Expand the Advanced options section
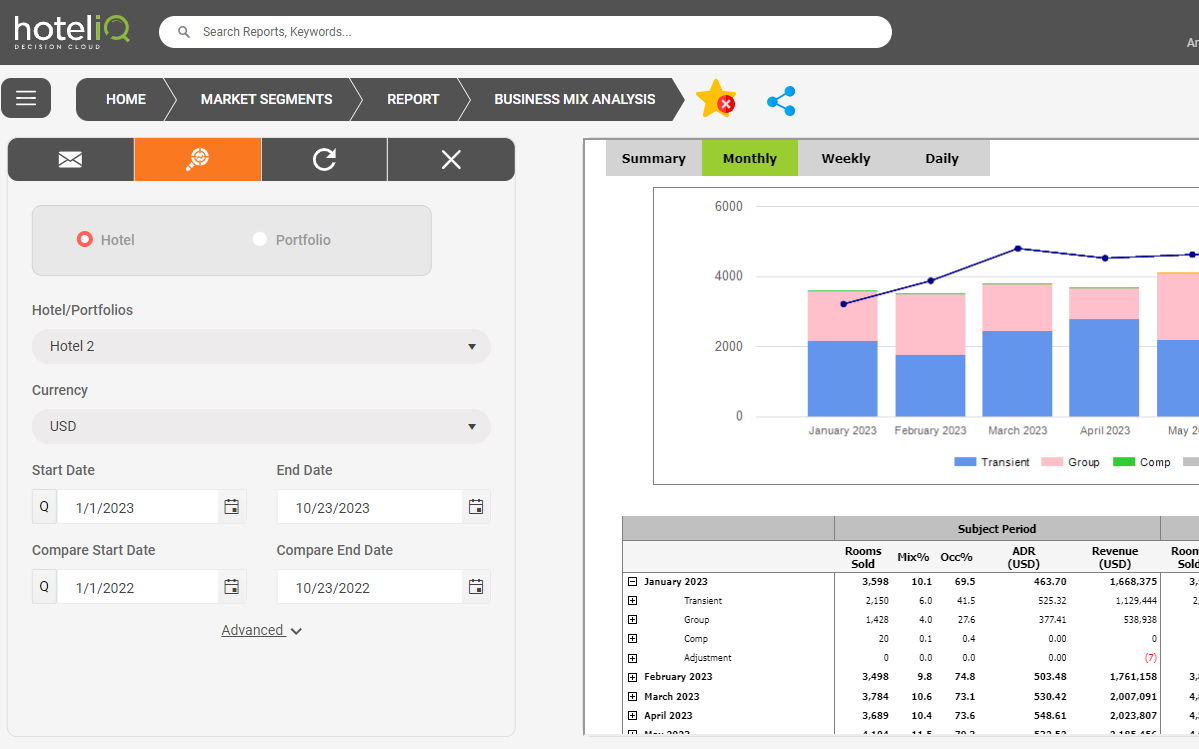 click(x=261, y=630)
